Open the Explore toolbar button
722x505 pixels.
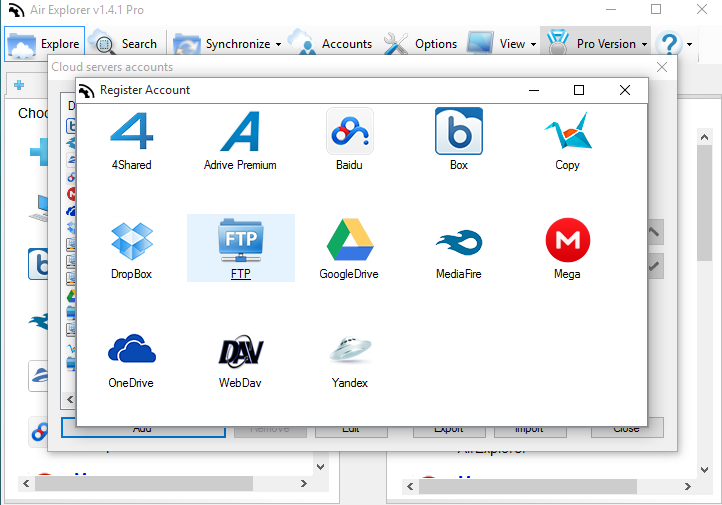click(x=45, y=44)
